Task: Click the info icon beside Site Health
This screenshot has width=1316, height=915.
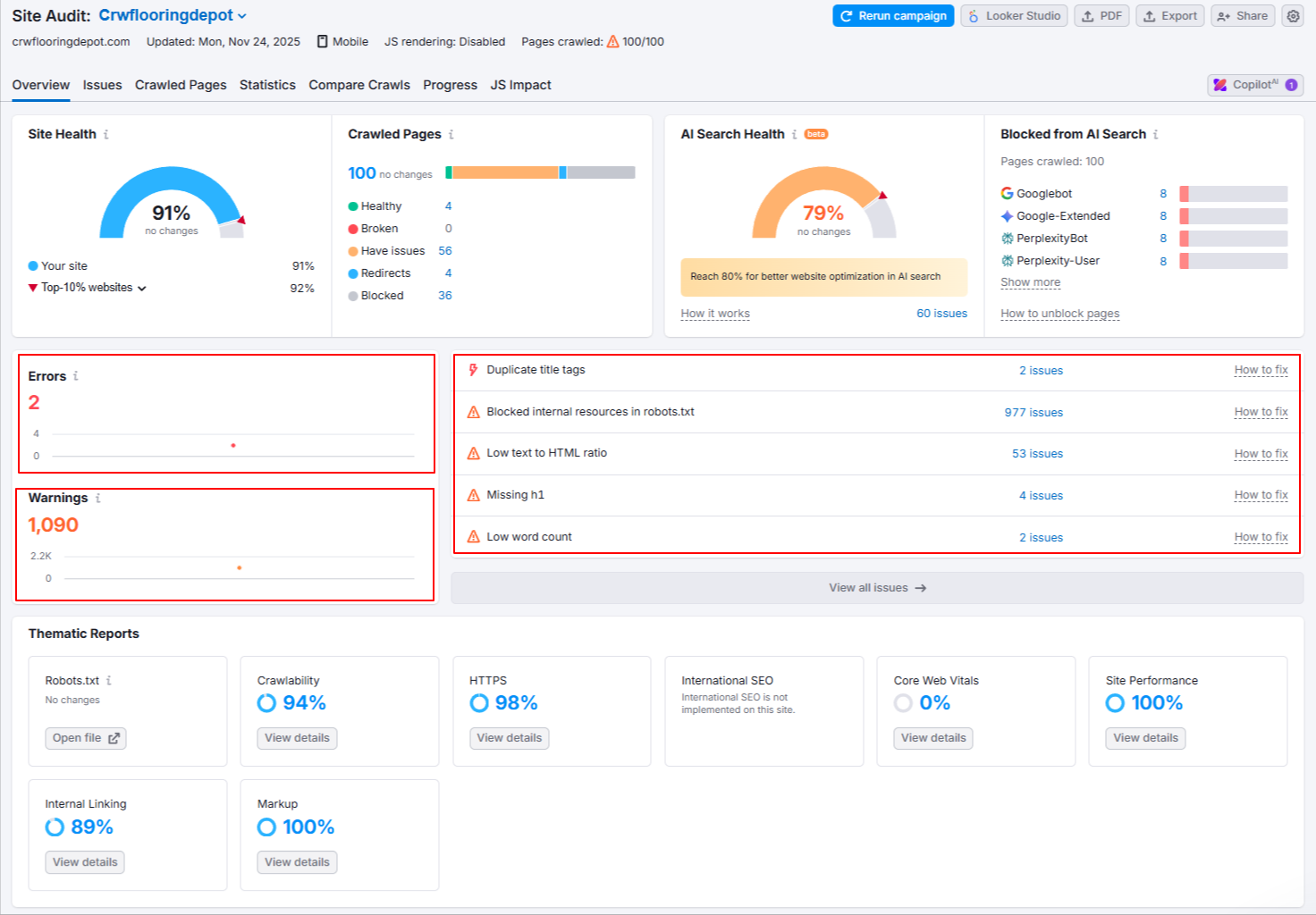Action: pyautogui.click(x=106, y=135)
